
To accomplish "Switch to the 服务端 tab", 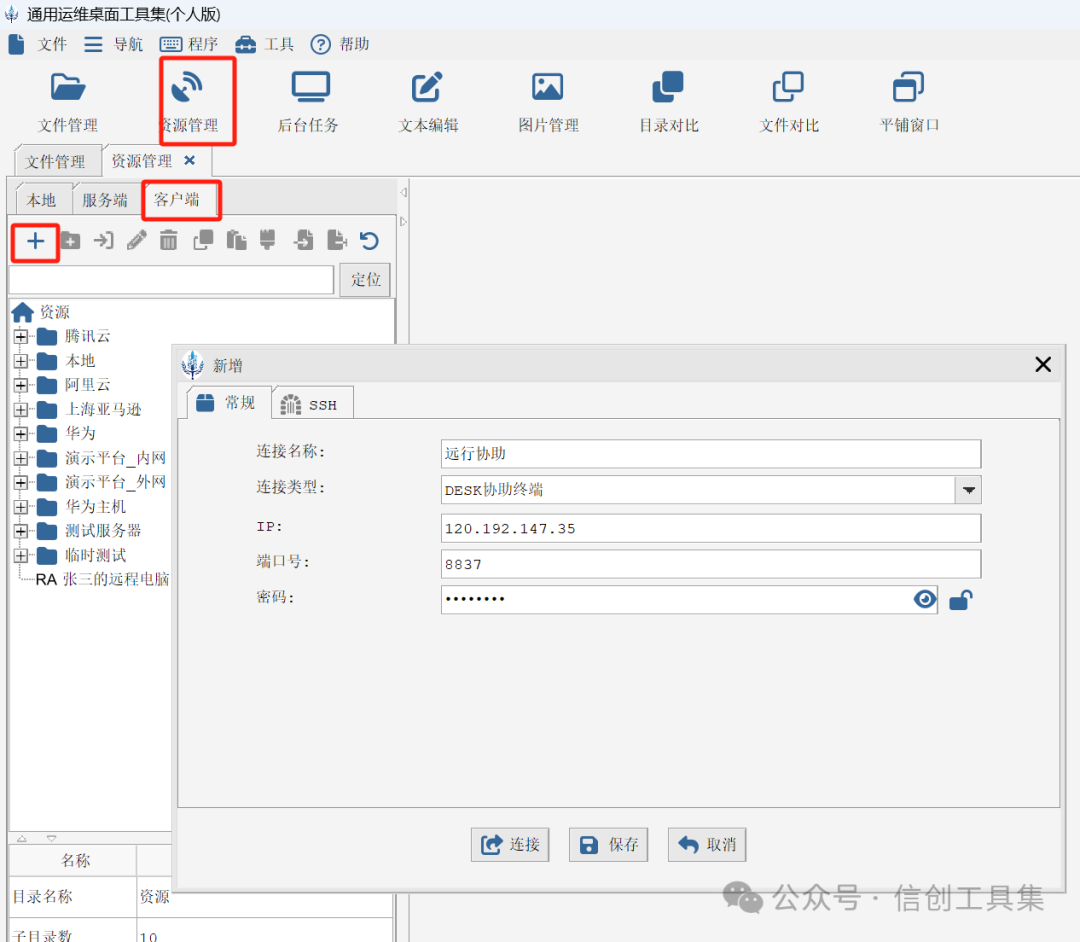I will point(105,200).
